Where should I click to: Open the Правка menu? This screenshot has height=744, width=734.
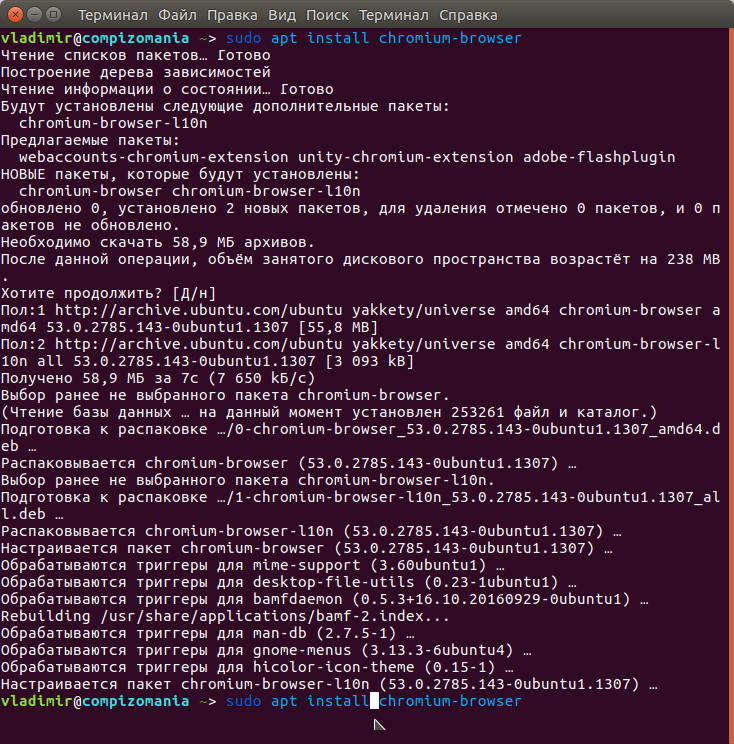click(232, 15)
